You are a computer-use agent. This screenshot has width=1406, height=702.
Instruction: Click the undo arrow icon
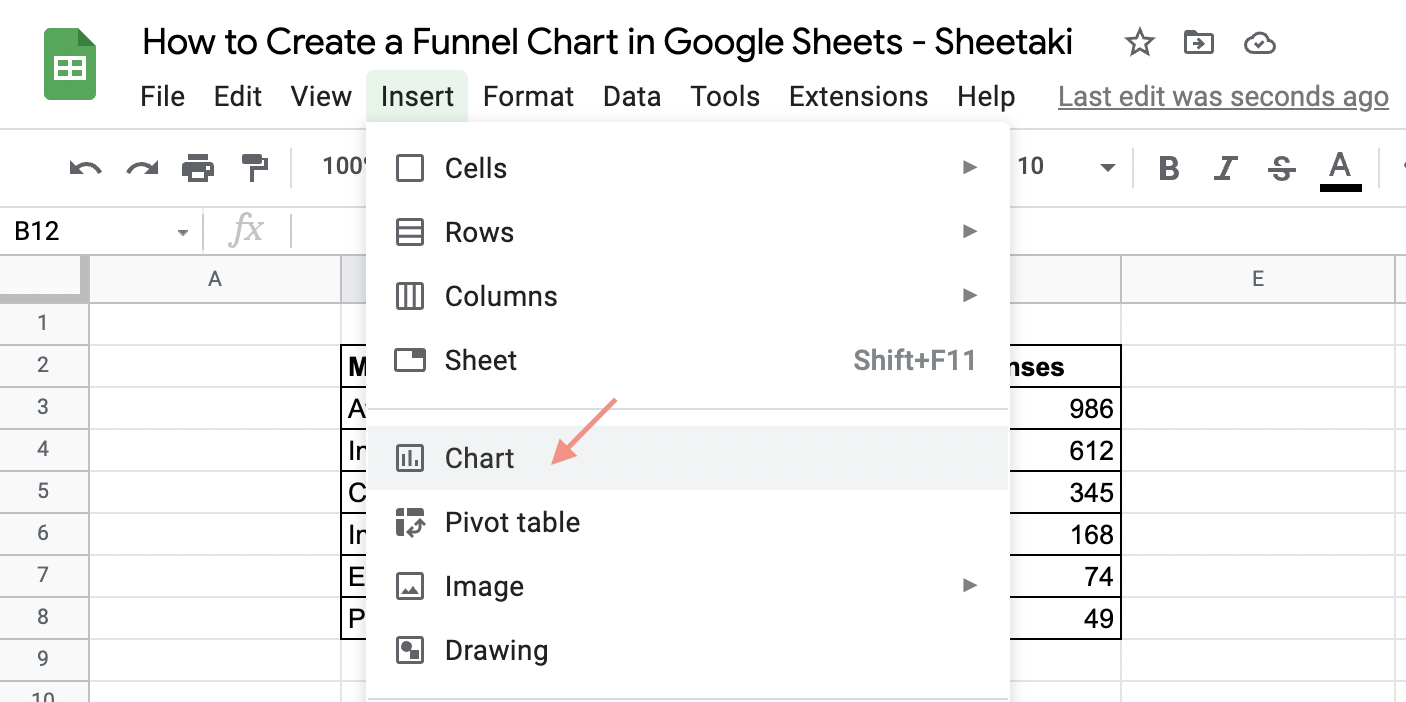85,168
